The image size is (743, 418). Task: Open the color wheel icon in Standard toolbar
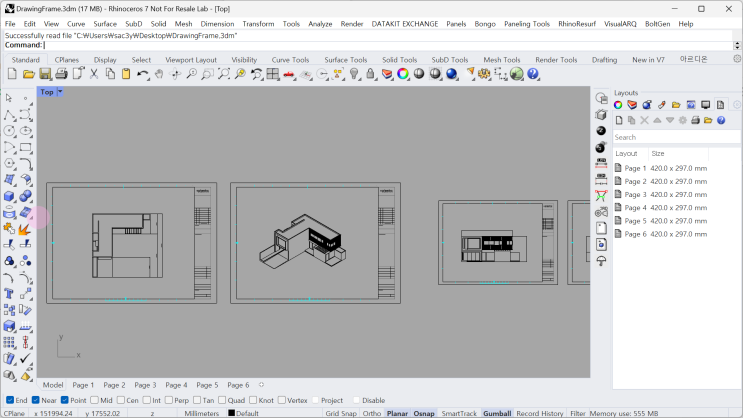403,74
